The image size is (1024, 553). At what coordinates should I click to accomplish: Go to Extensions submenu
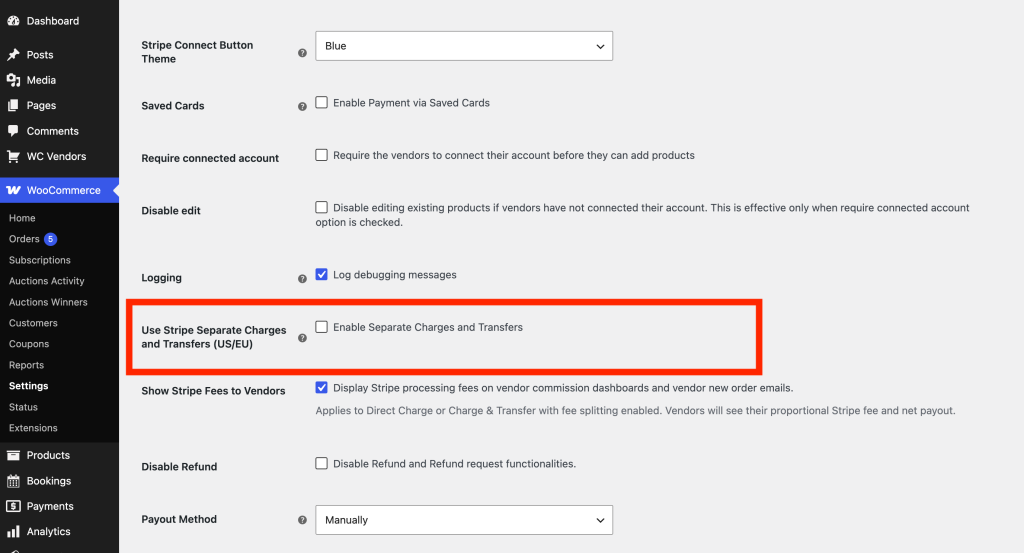(33, 428)
